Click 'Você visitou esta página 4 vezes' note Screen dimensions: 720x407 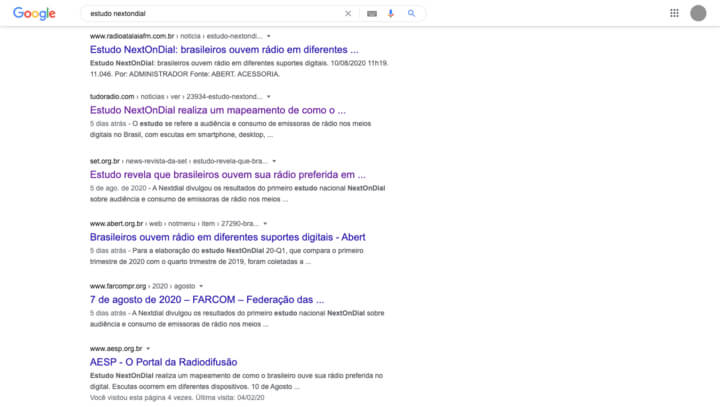(x=177, y=398)
